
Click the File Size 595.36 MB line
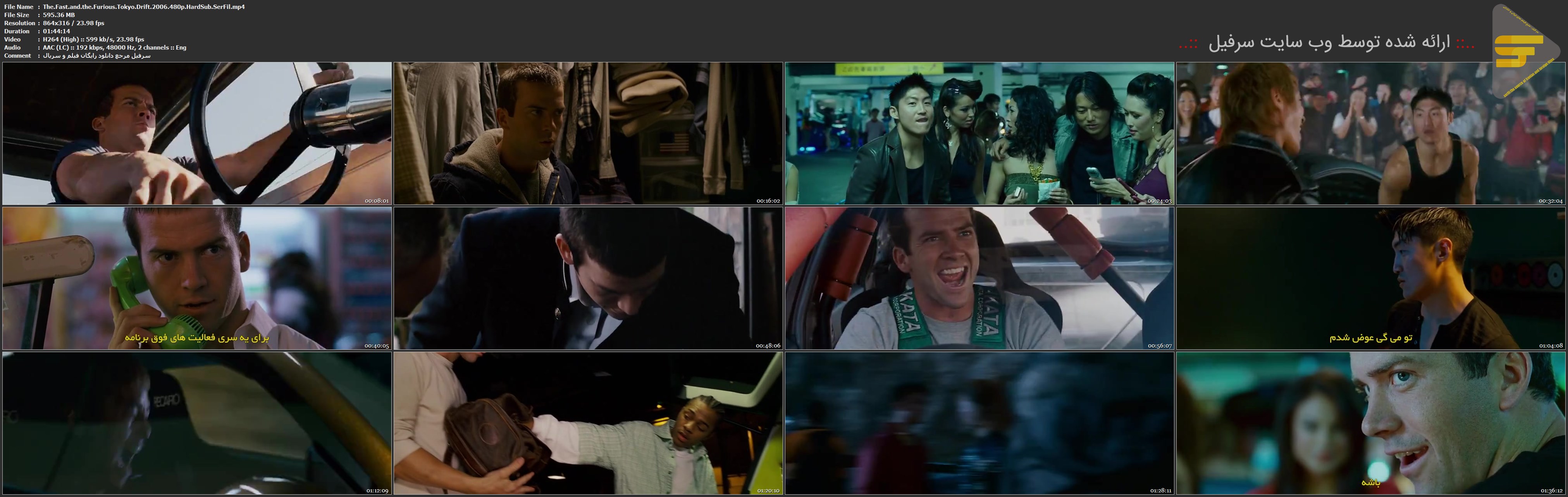pyautogui.click(x=59, y=15)
